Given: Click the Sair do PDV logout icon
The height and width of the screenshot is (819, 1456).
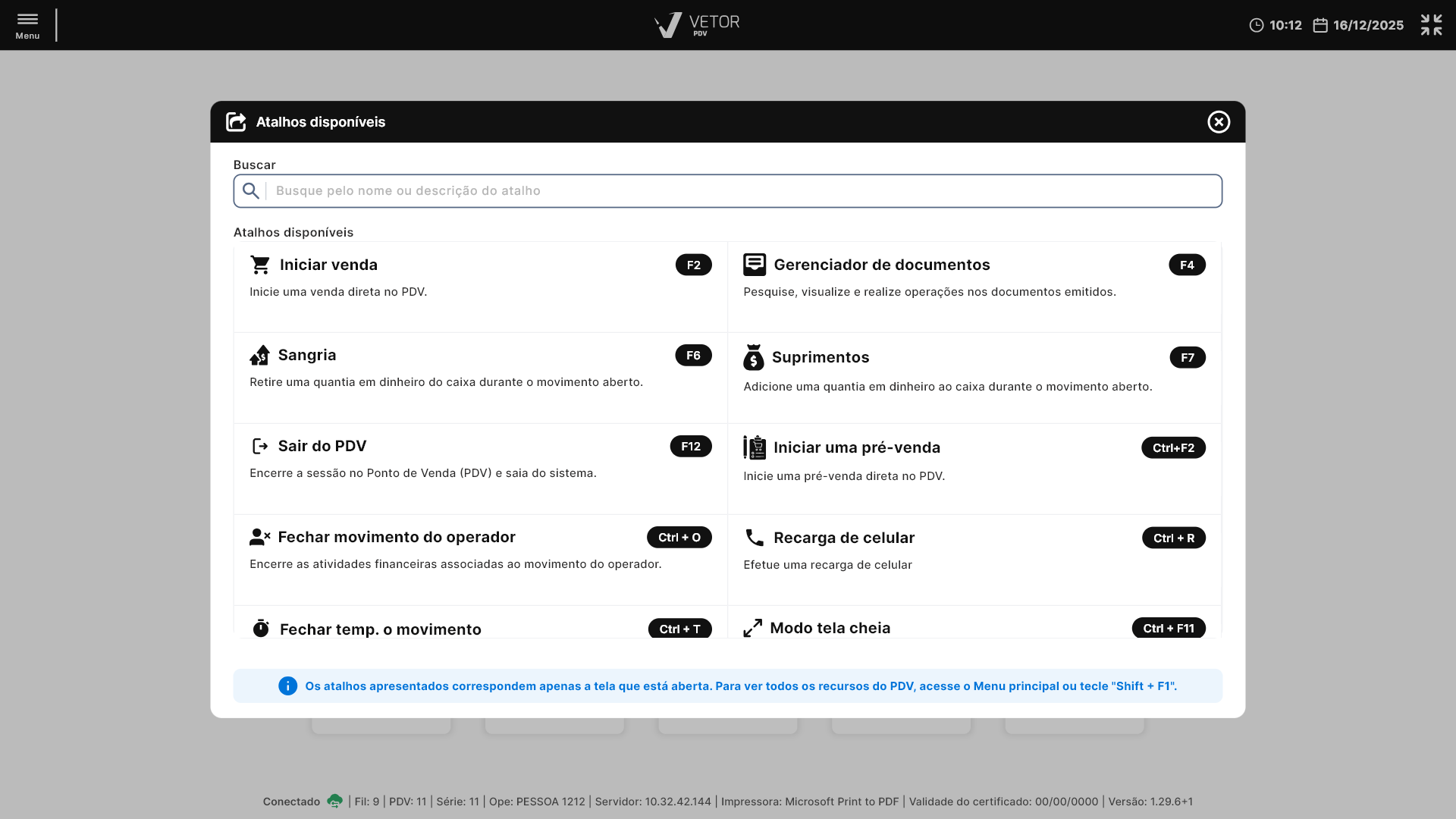Looking at the screenshot, I should click(x=259, y=446).
